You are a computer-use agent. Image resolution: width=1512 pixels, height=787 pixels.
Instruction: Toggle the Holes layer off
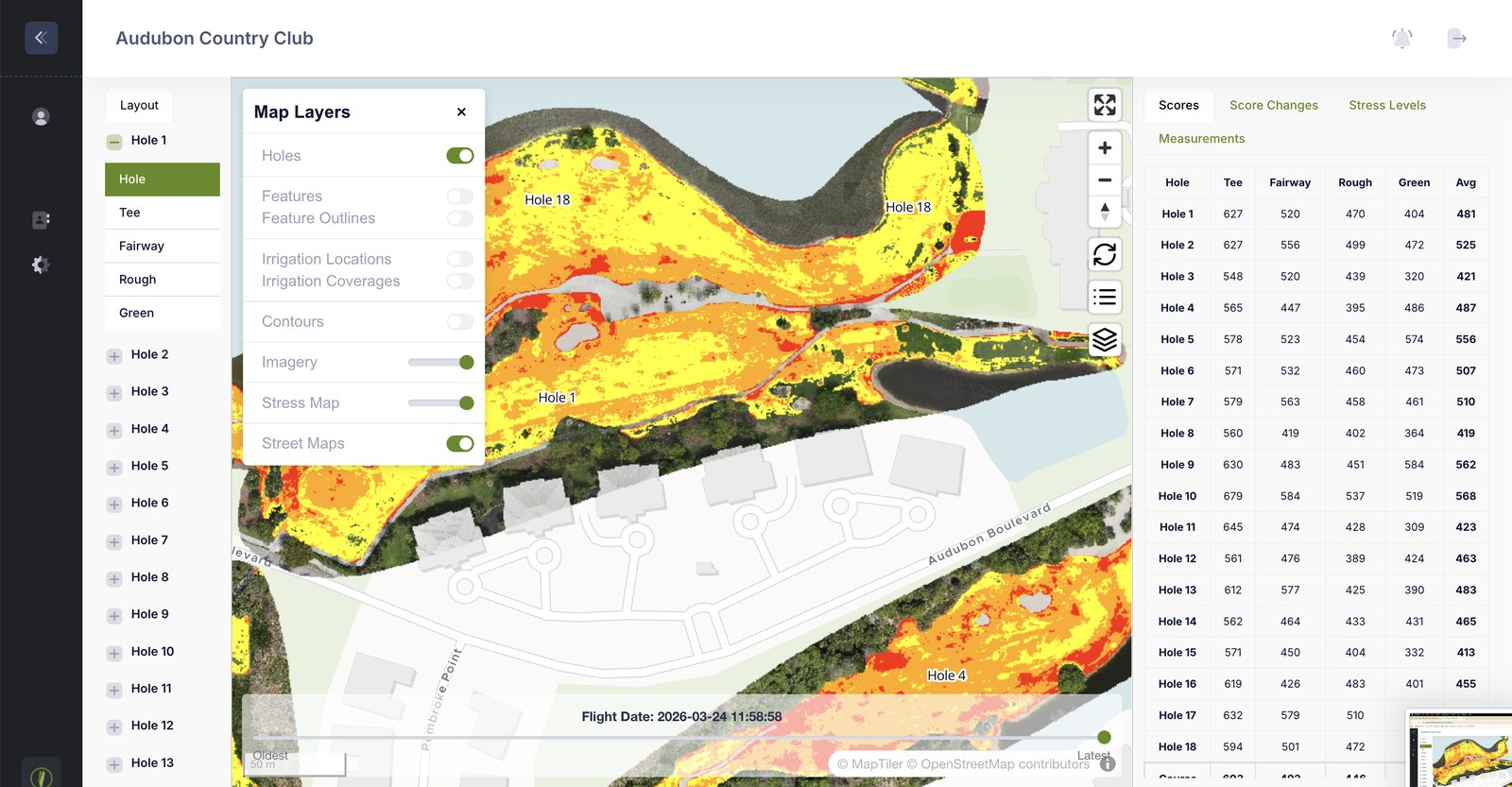coord(460,155)
